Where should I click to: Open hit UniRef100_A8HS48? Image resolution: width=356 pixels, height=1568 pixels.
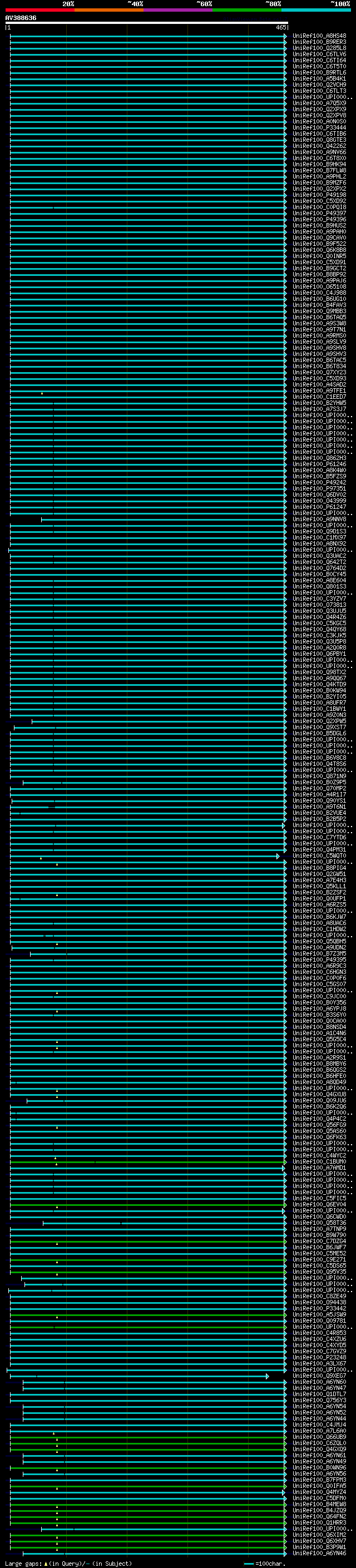click(x=319, y=36)
